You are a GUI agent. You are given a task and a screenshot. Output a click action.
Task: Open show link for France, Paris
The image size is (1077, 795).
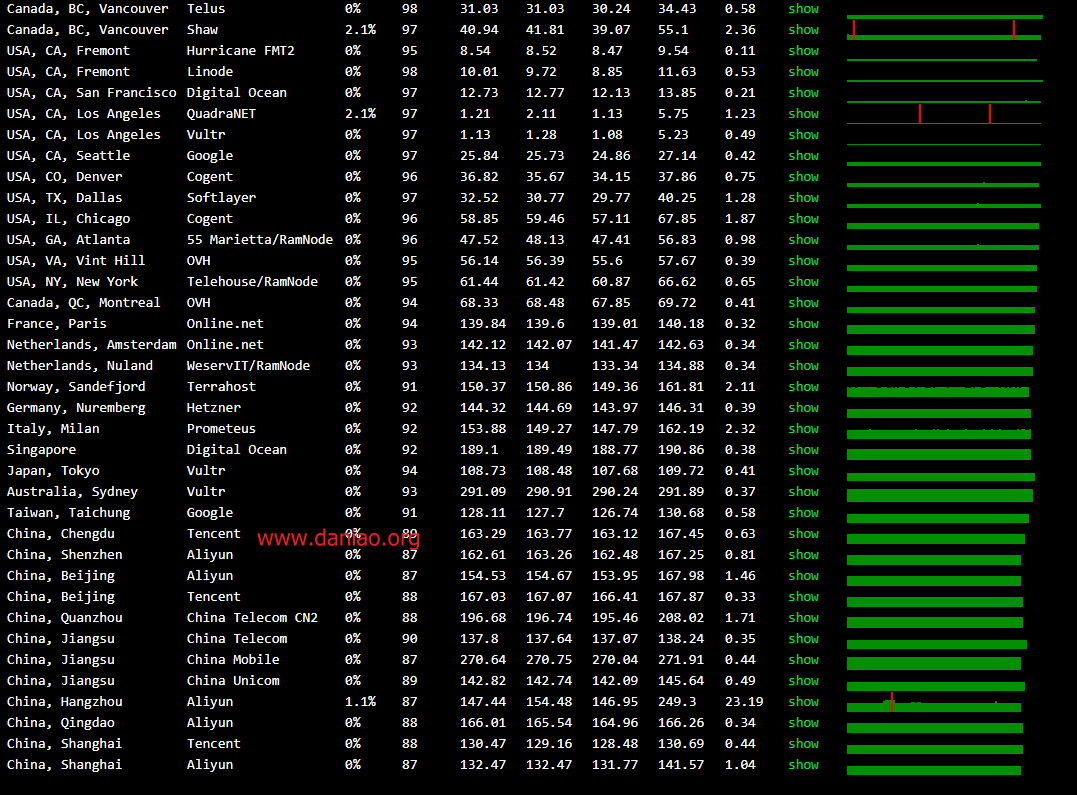803,324
